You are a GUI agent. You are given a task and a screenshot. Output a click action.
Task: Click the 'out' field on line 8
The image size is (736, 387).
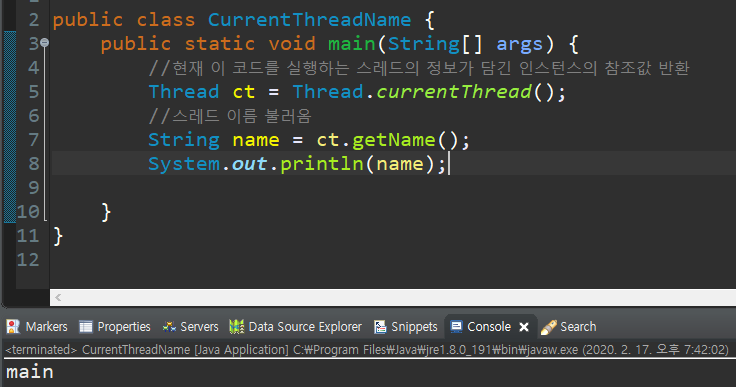[249, 164]
